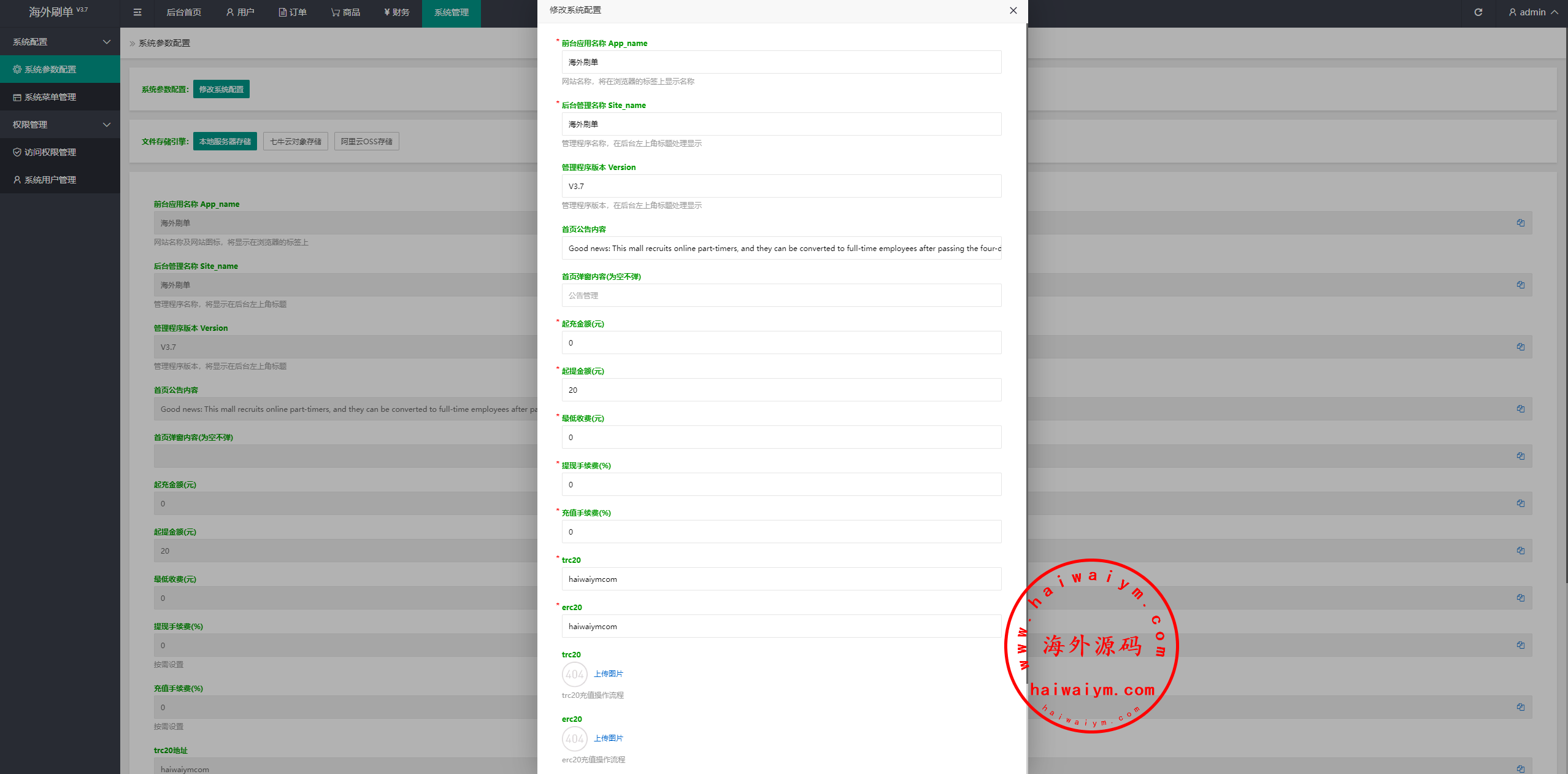The height and width of the screenshot is (774, 1568).
Task: Select 本地服务器存储 storage engine
Action: pyautogui.click(x=225, y=141)
